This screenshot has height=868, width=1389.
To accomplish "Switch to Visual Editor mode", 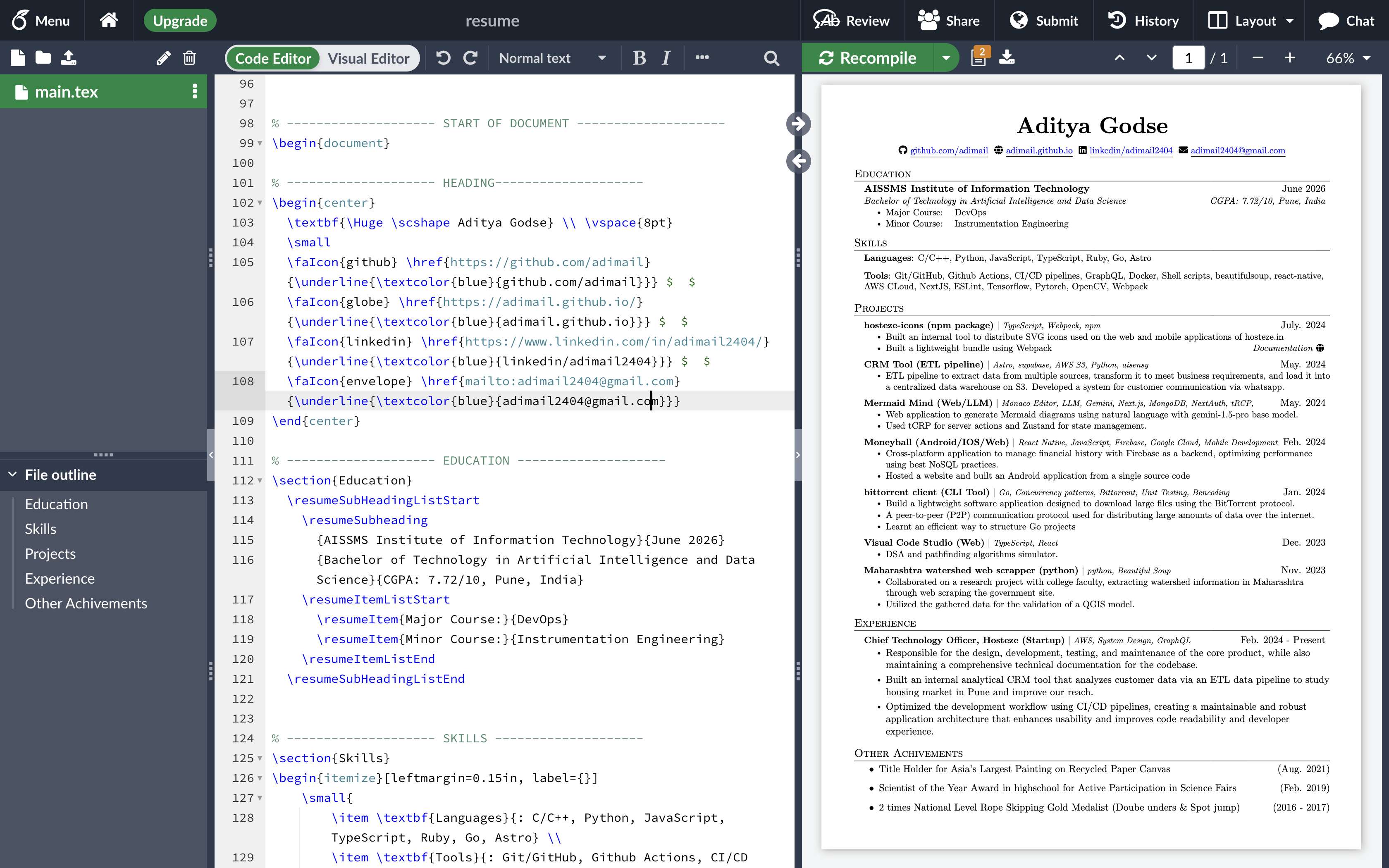I will coord(368,58).
